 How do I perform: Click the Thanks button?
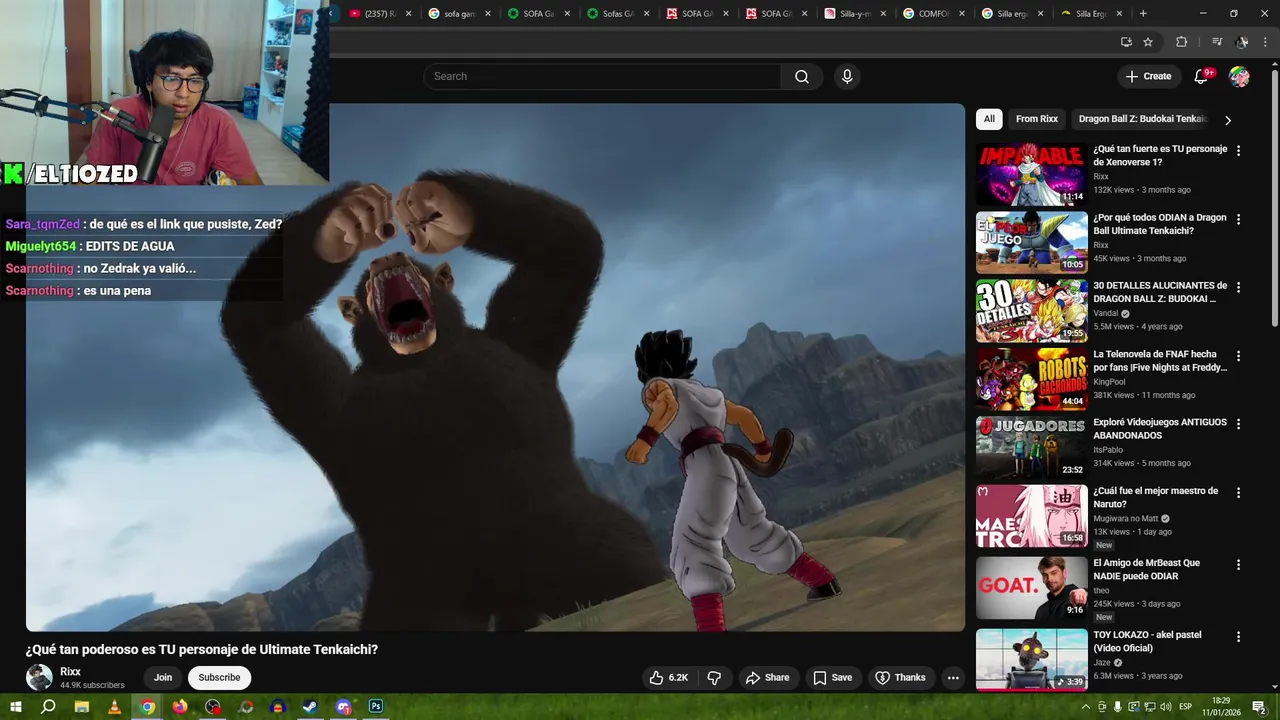click(901, 677)
